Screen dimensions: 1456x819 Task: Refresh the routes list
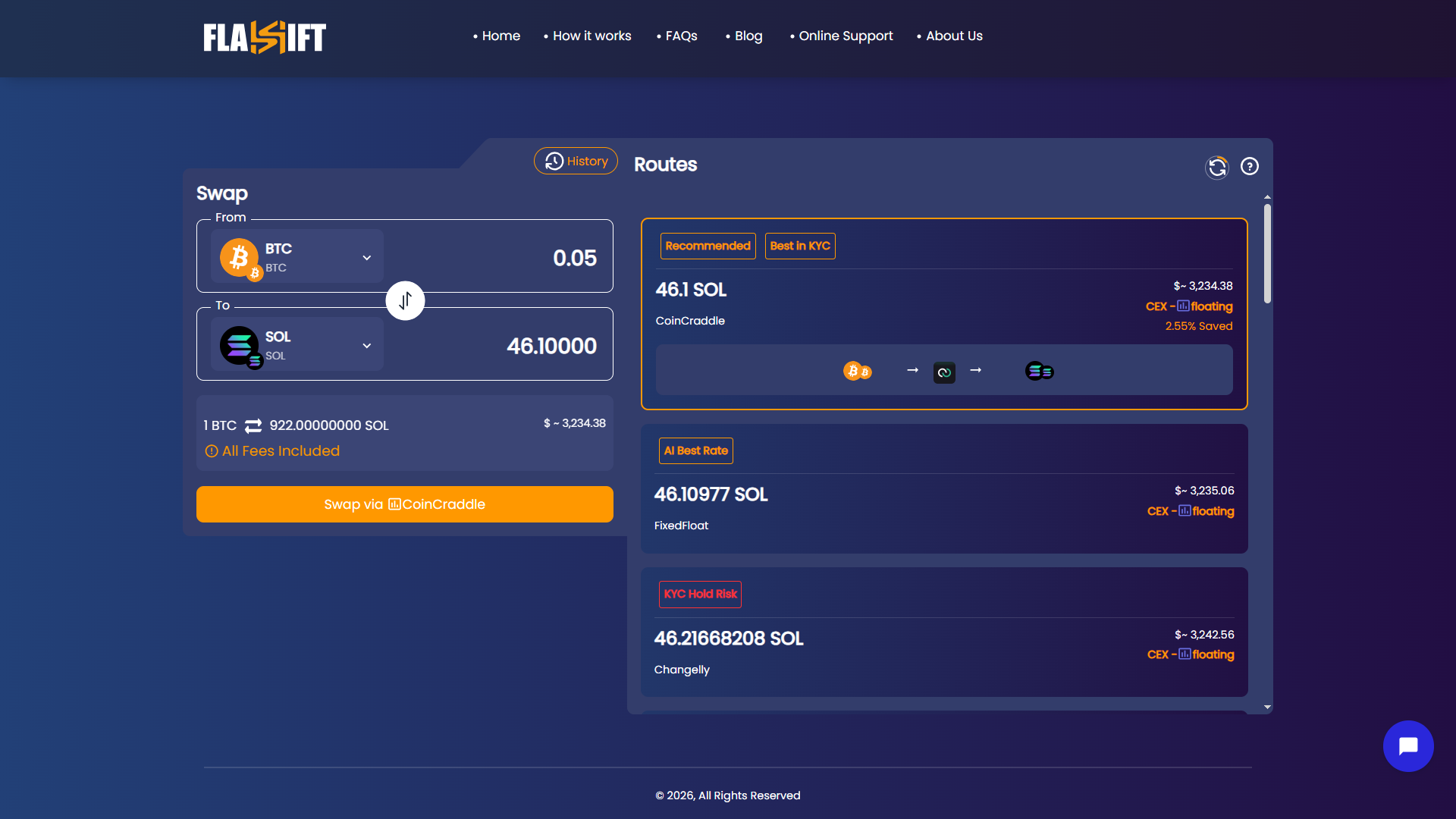(1217, 167)
